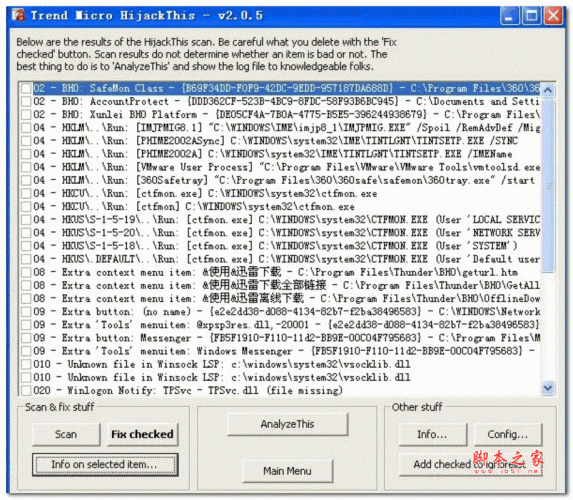Screen dimensions: 573x500
Task: Check the Xunlei BHO Platform entry
Action: pyautogui.click(x=26, y=114)
